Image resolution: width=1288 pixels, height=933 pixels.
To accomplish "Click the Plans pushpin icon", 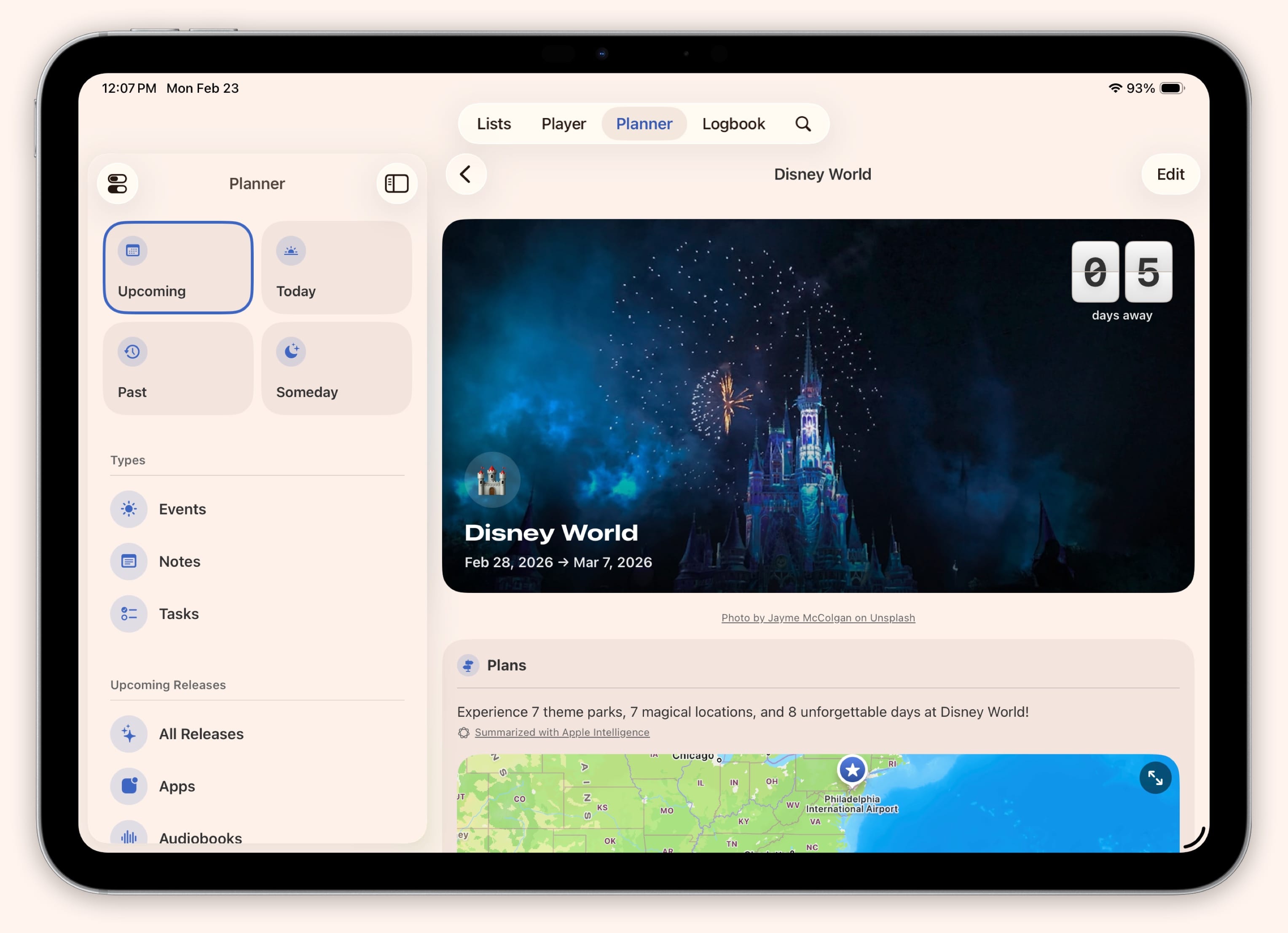I will point(468,665).
